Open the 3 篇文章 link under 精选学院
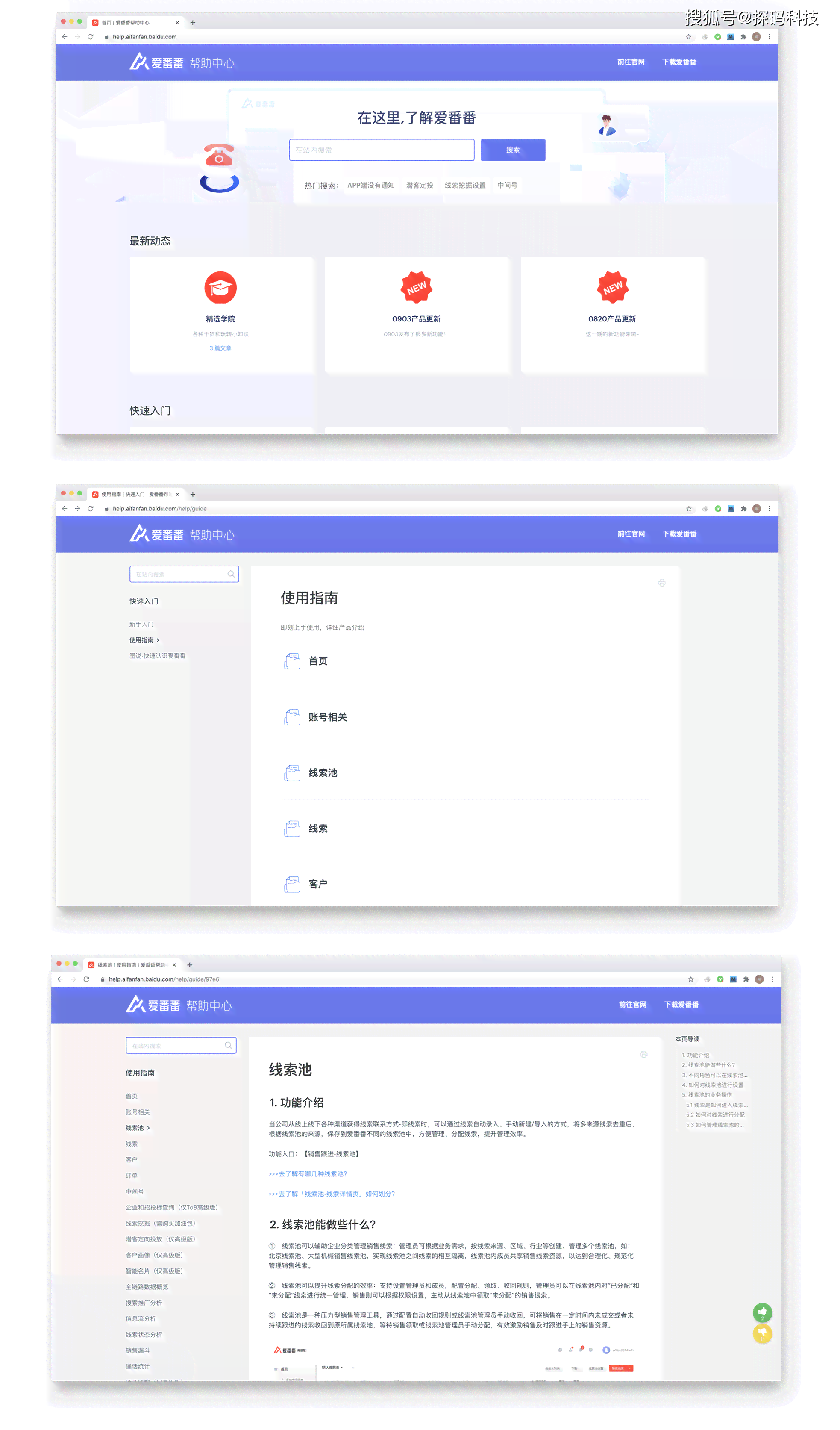Screen dimensions: 840x1430 (220, 348)
